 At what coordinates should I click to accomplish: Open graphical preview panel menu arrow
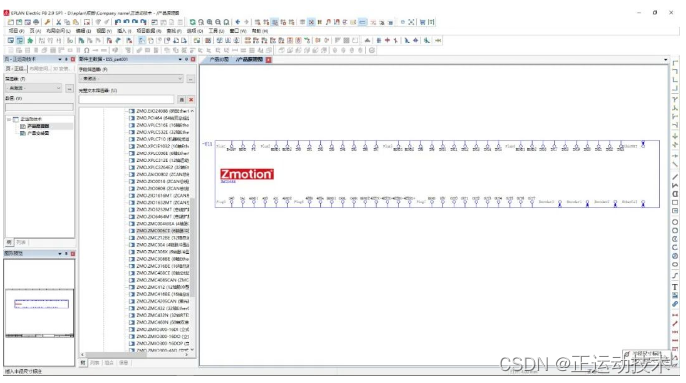pyautogui.click(x=60, y=253)
